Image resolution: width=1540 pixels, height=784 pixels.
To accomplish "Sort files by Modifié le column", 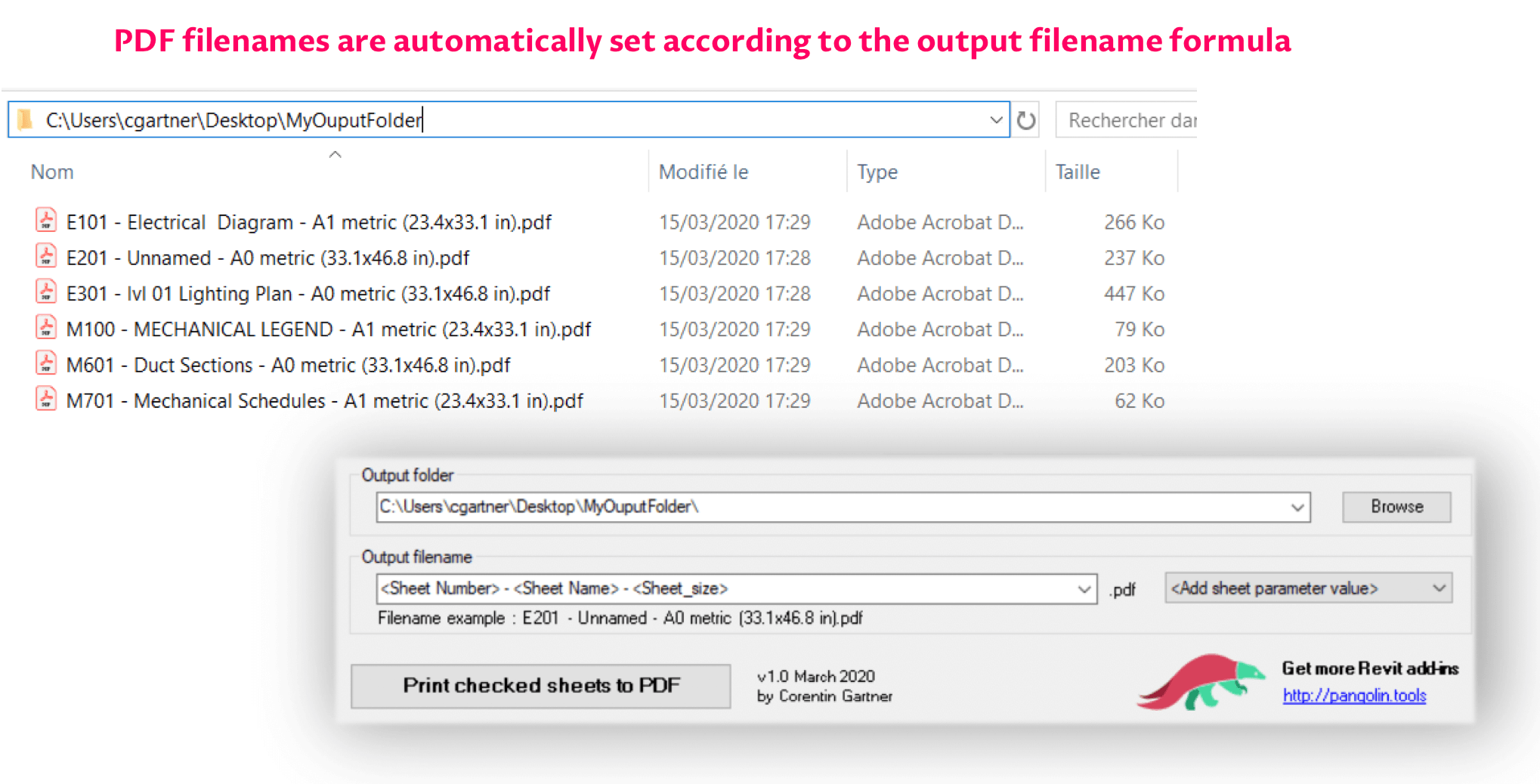I will pos(704,172).
